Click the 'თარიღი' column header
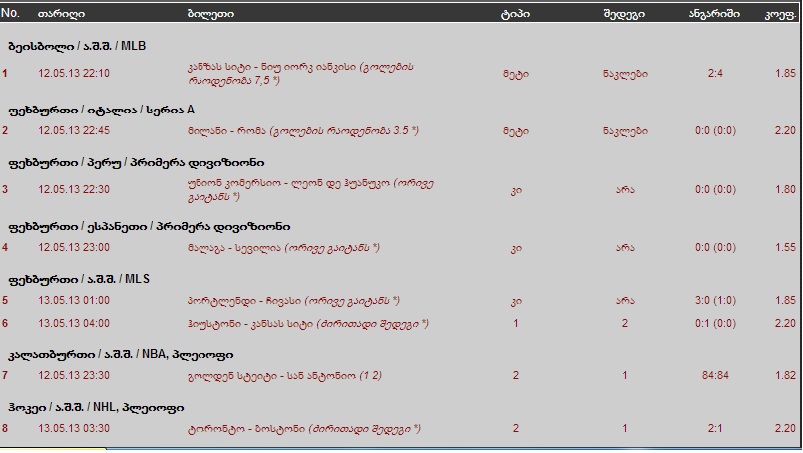This screenshot has width=803, height=453. click(x=61, y=14)
